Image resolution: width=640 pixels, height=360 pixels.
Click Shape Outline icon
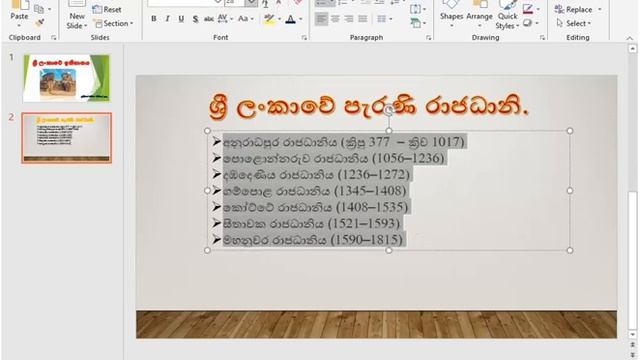point(528,9)
